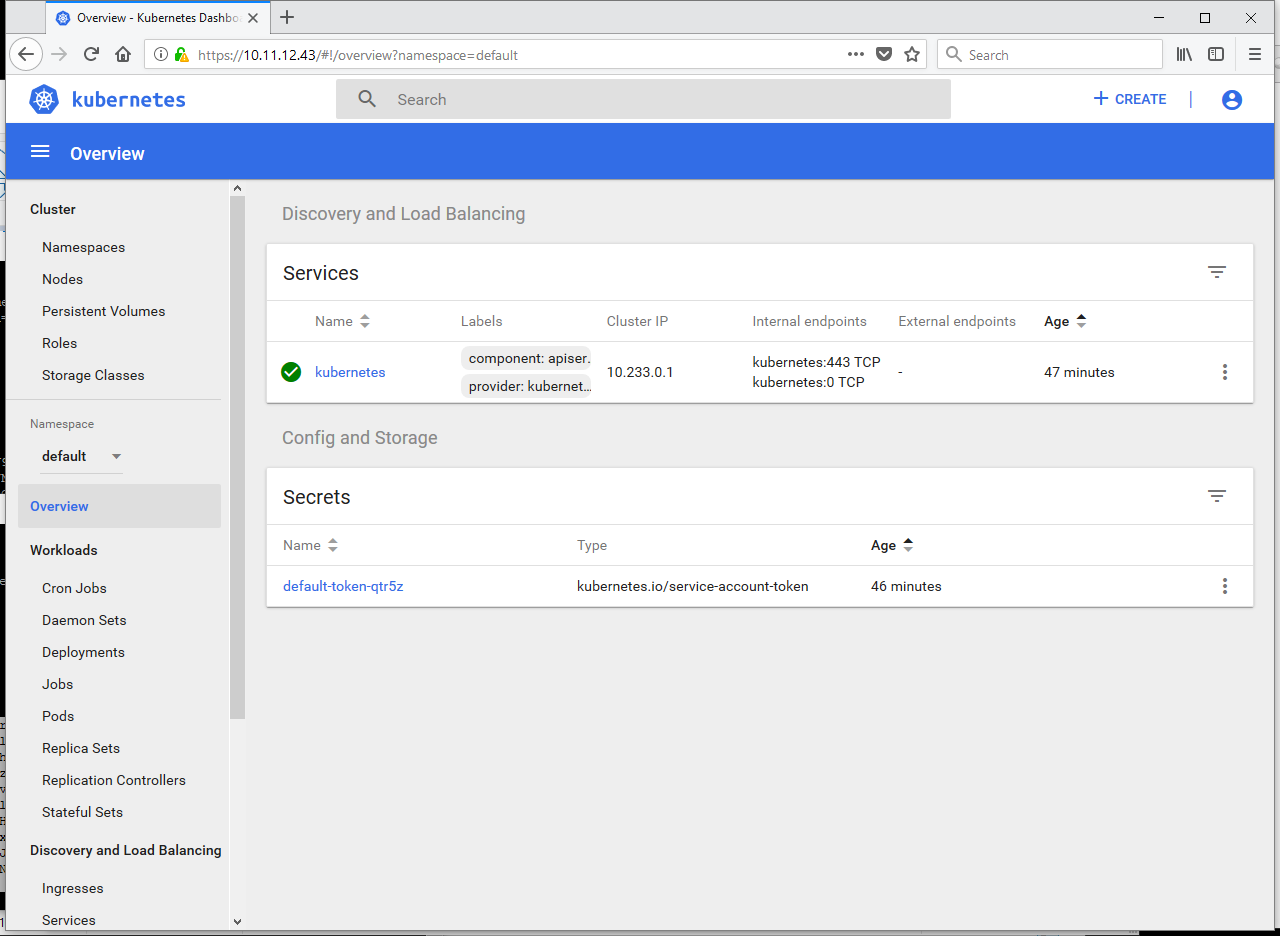This screenshot has height=936, width=1280.
Task: Focus the Firefox Search box
Action: (1050, 55)
